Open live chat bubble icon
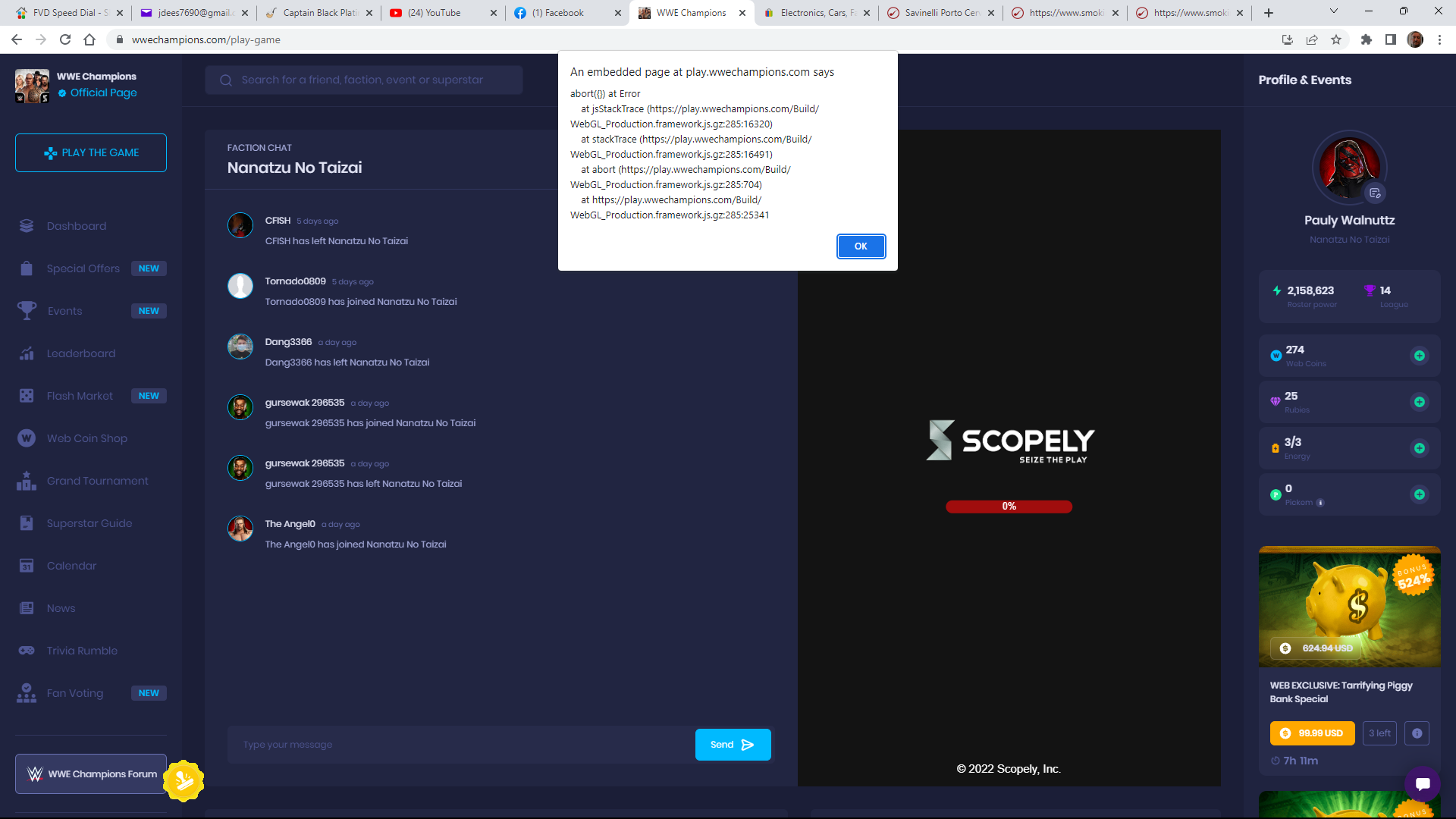This screenshot has height=819, width=1456. click(x=1422, y=783)
